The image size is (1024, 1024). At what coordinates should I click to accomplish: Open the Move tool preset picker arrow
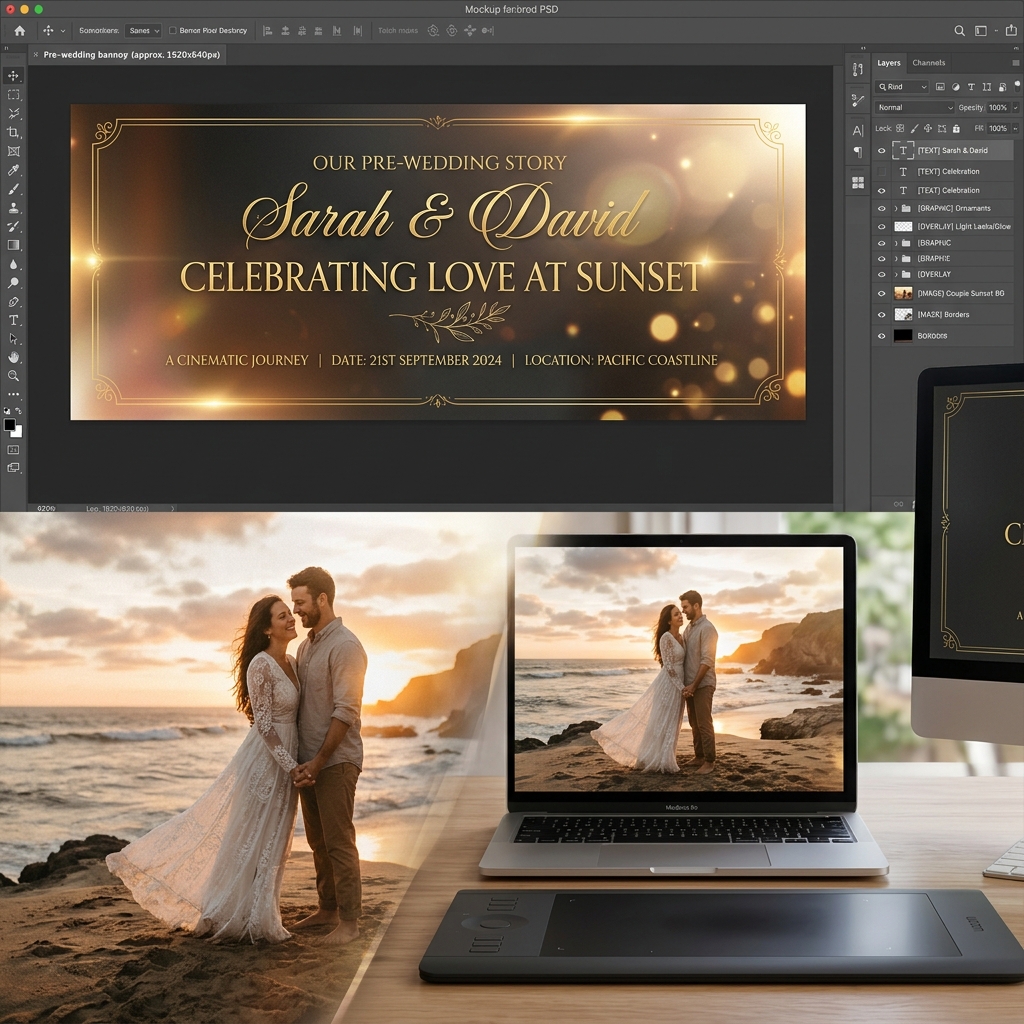pos(63,31)
